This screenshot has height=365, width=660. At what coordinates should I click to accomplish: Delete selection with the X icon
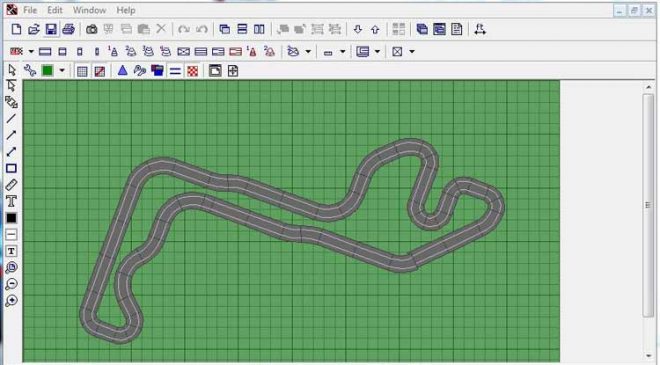[161, 29]
